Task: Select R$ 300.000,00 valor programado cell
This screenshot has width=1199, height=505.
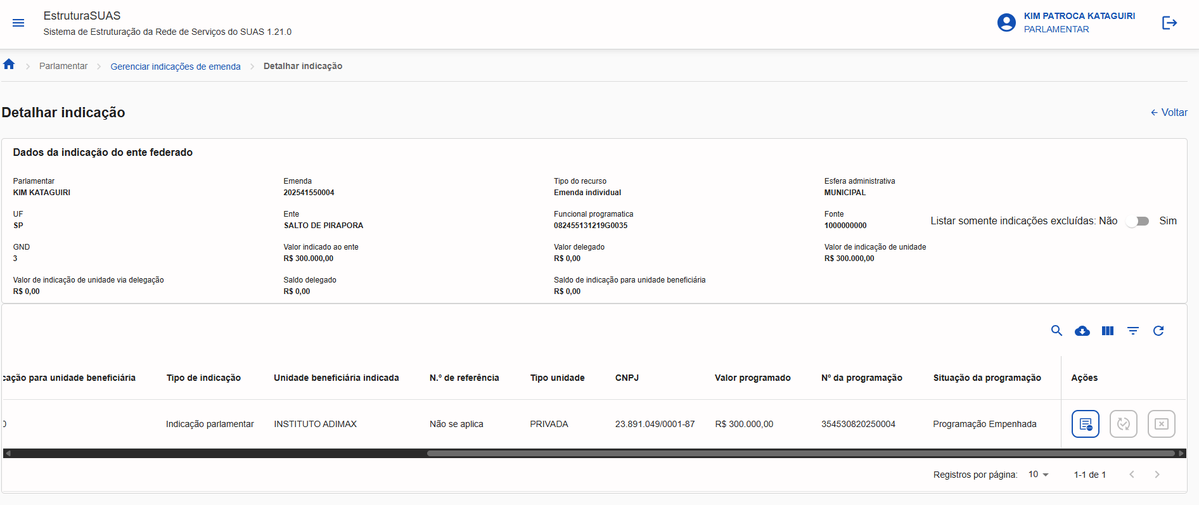Action: [744, 424]
